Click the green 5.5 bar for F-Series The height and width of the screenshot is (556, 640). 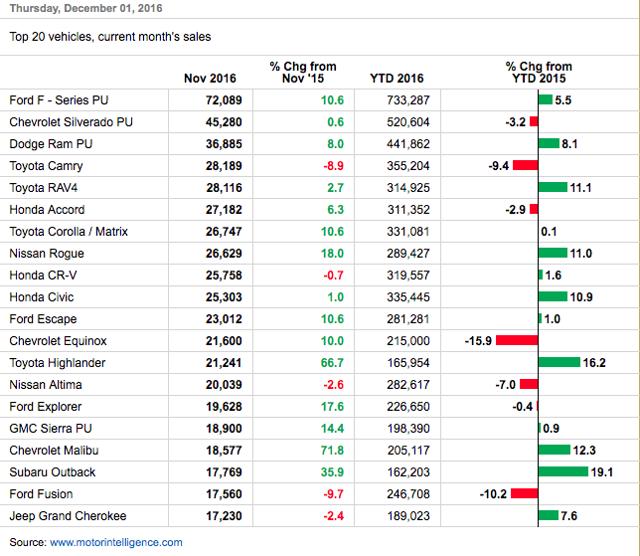point(545,99)
